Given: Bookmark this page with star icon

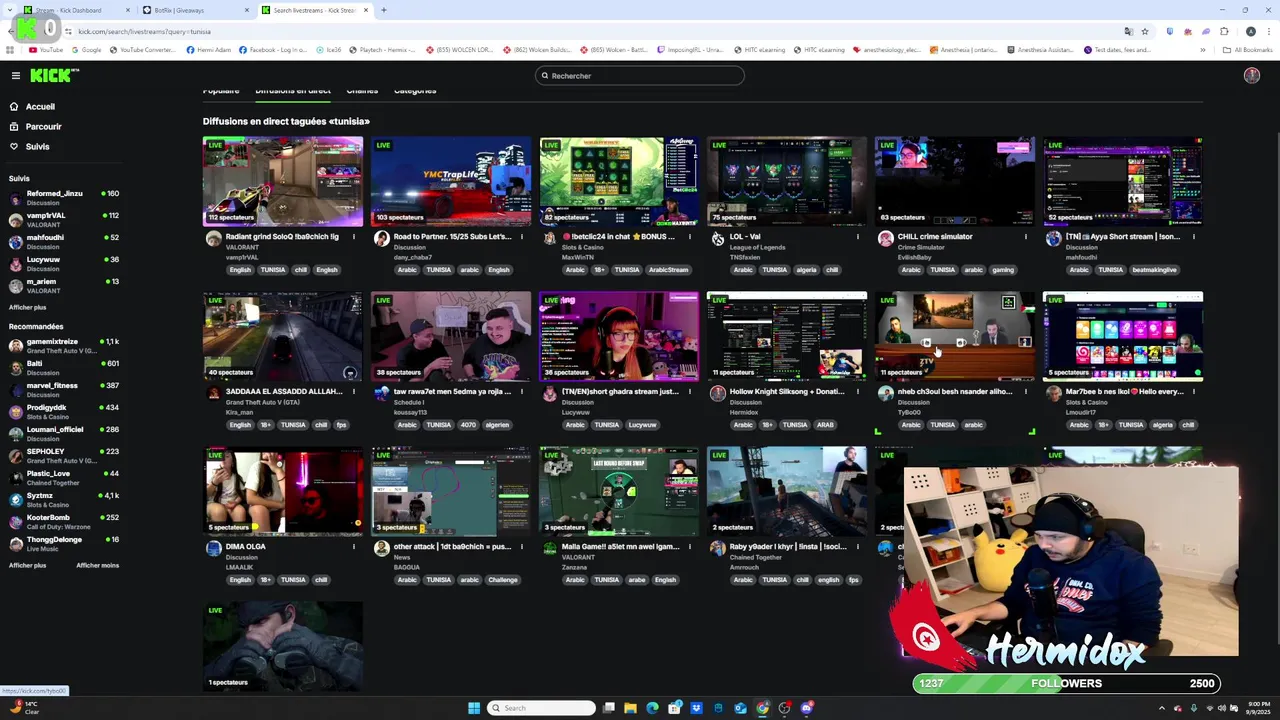Looking at the screenshot, I should click(1145, 31).
